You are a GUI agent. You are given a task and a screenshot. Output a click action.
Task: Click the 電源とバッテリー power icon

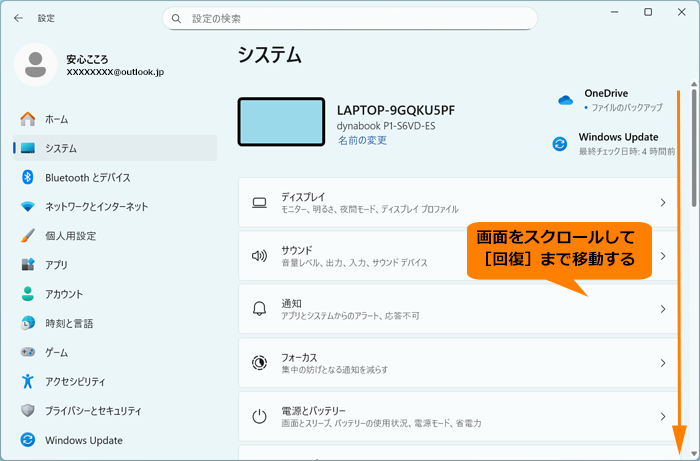coord(259,416)
